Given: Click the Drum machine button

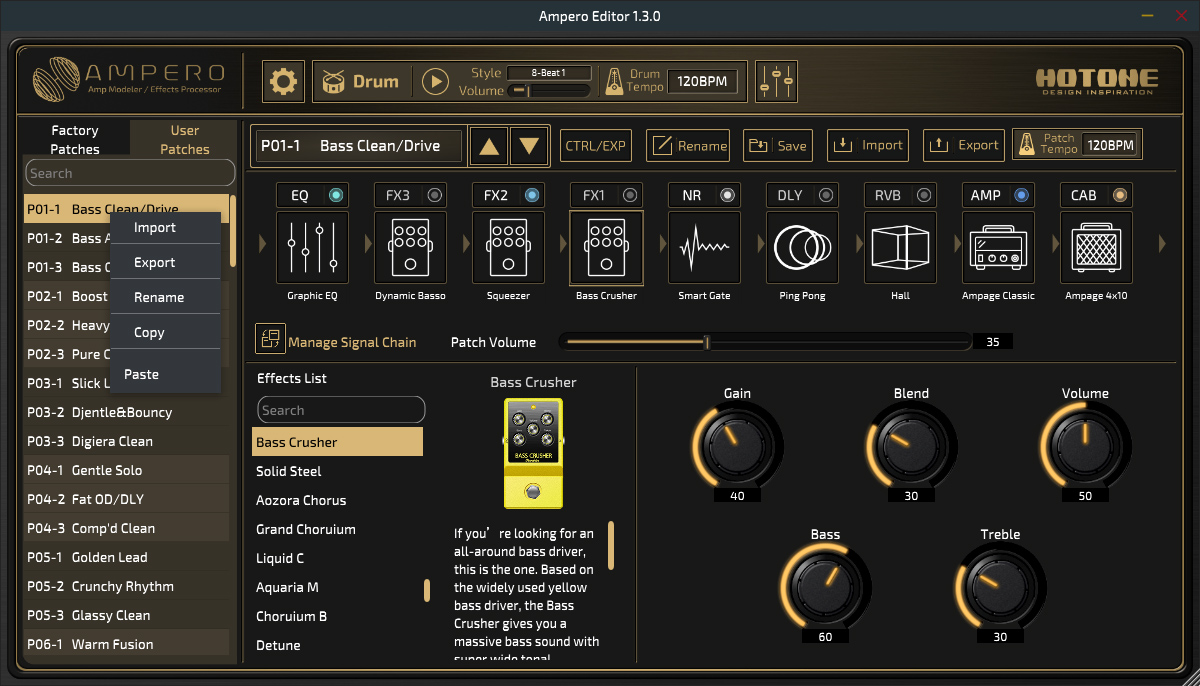Looking at the screenshot, I should coord(361,81).
